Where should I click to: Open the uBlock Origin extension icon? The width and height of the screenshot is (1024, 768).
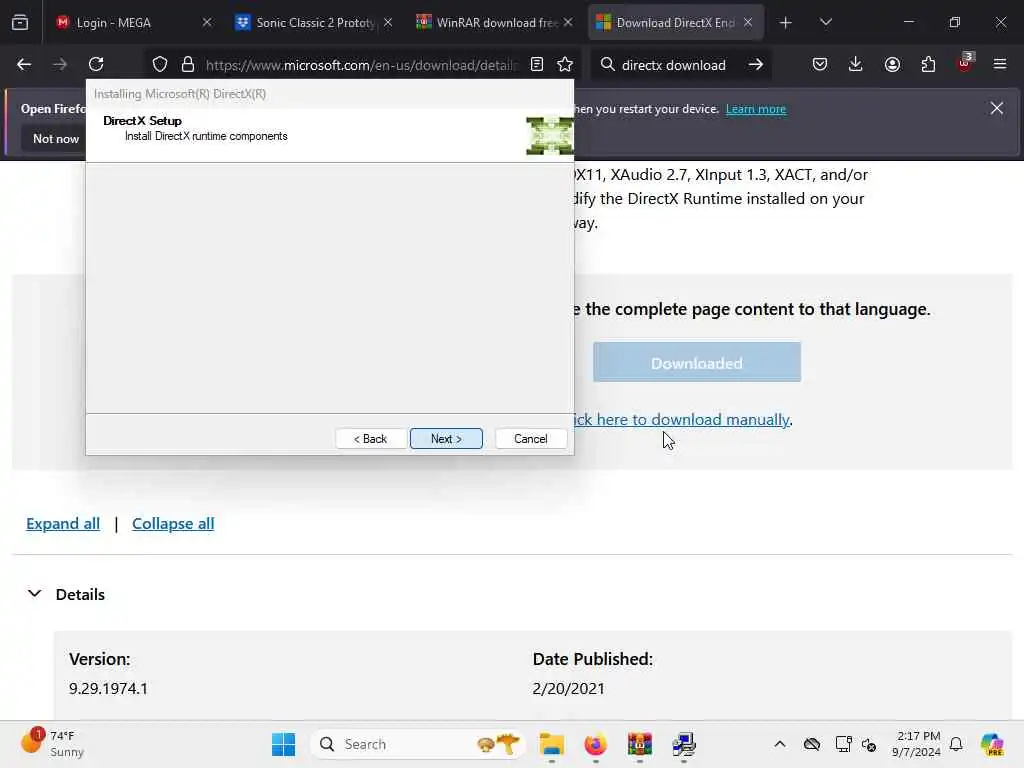tap(965, 63)
